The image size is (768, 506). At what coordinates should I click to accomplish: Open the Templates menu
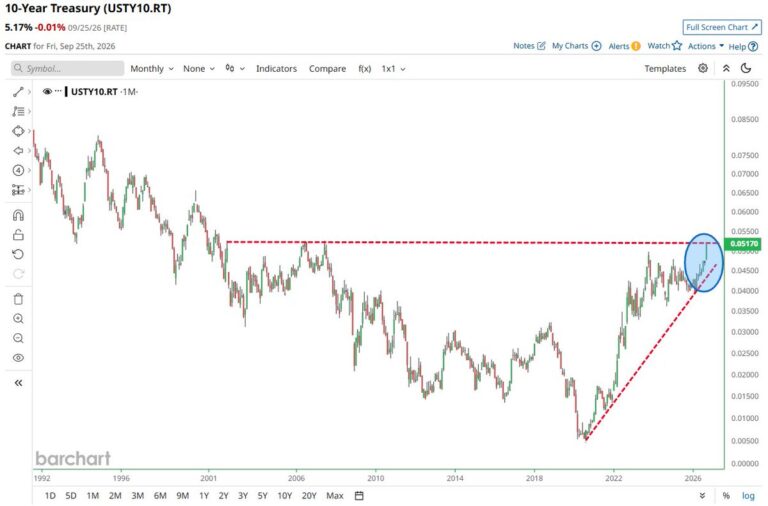[665, 69]
